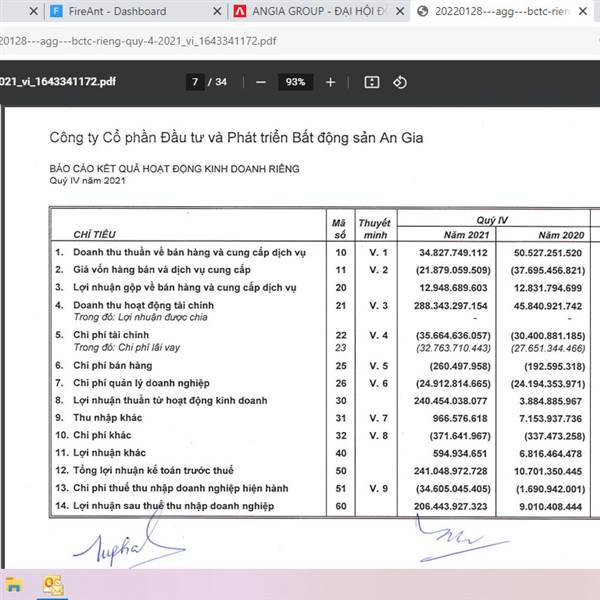Click value (35.664.636.057)
This screenshot has width=600, height=600.
click(x=453, y=336)
